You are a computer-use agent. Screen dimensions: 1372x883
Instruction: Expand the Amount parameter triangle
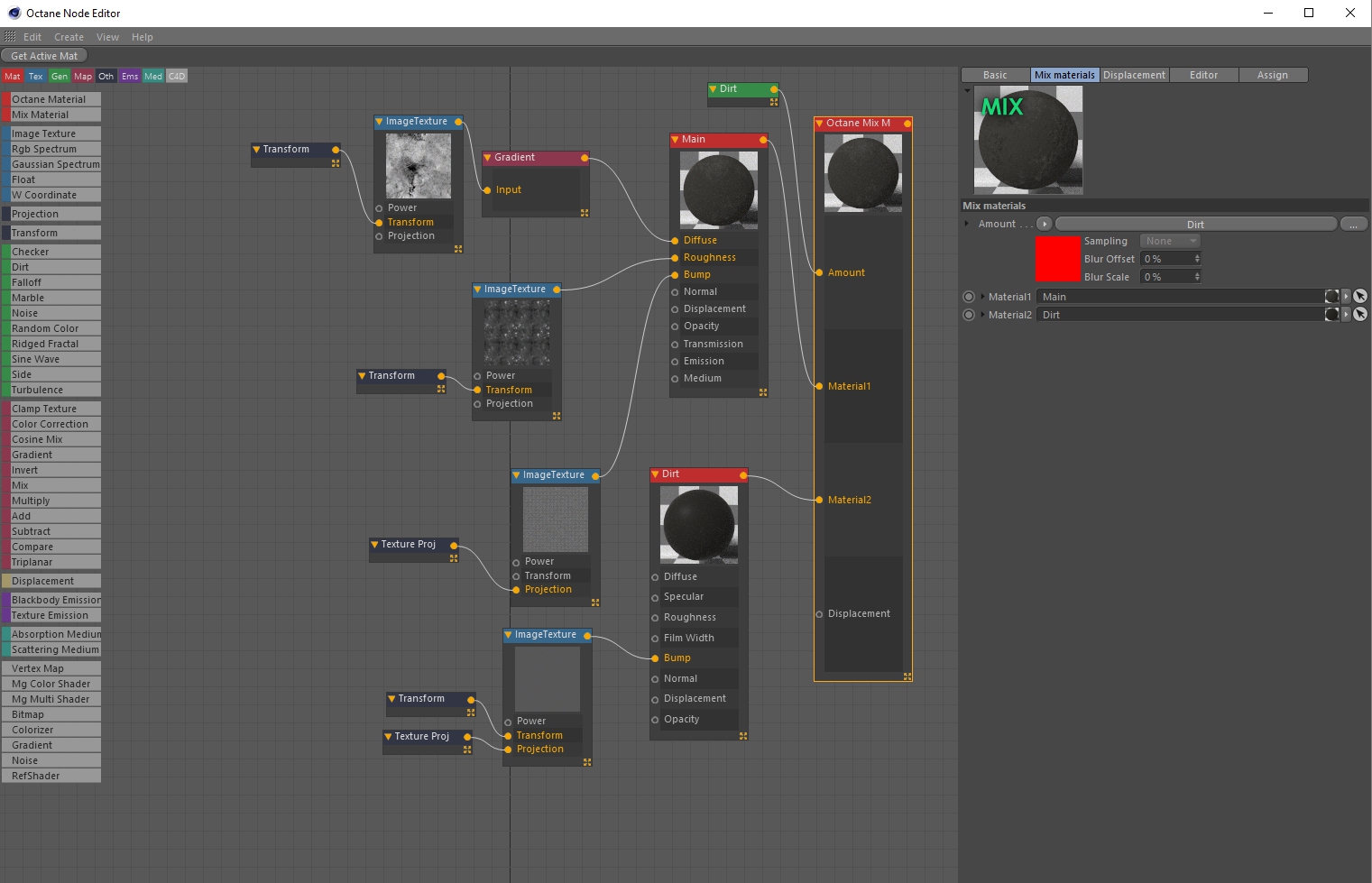click(x=967, y=224)
